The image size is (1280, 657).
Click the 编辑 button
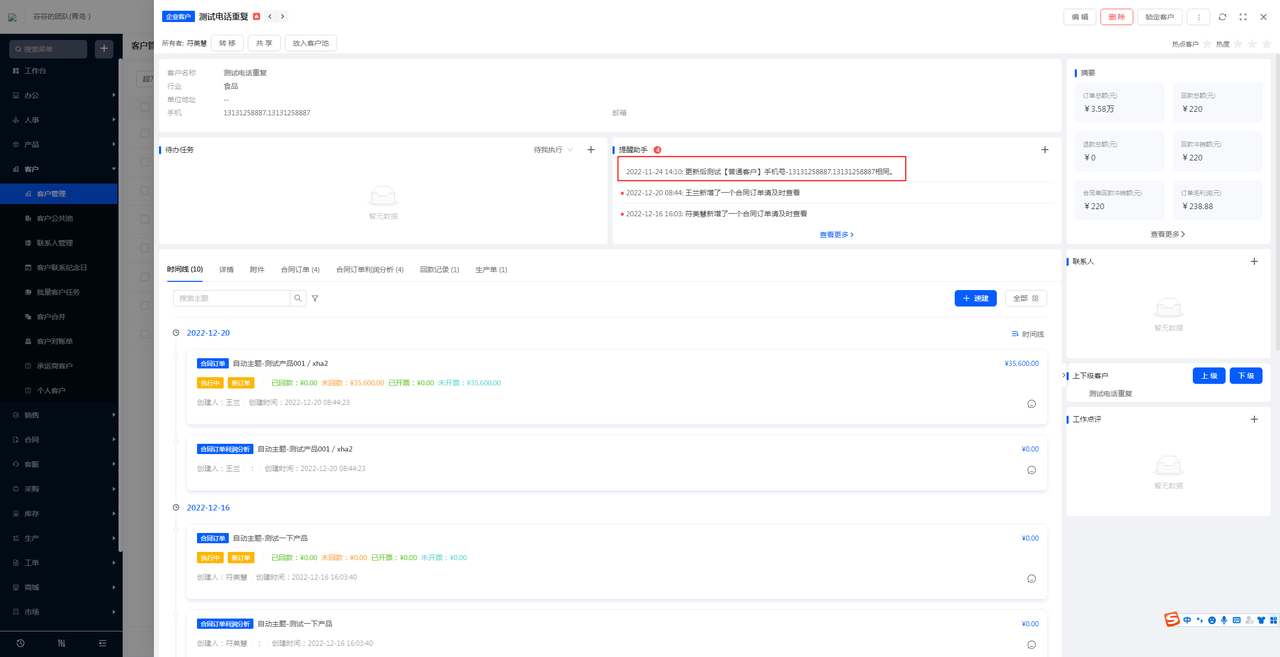click(1080, 17)
